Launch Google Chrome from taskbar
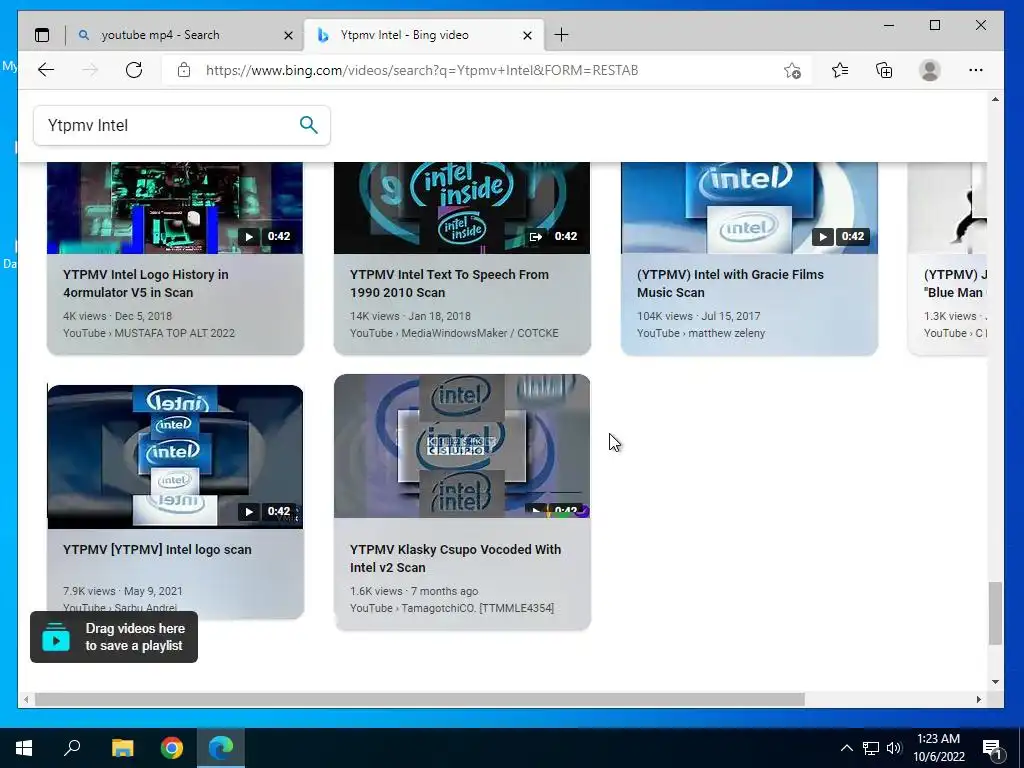The height and width of the screenshot is (768, 1024). tap(172, 748)
